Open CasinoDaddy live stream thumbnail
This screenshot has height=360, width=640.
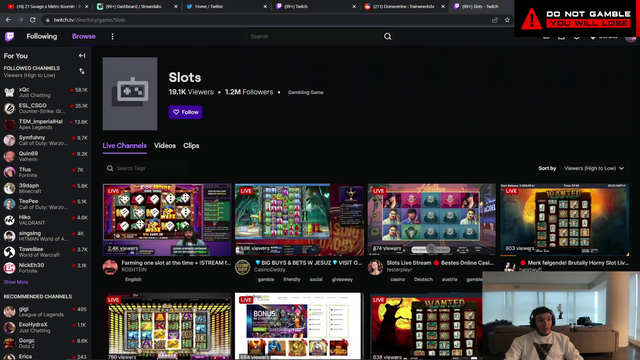point(299,220)
